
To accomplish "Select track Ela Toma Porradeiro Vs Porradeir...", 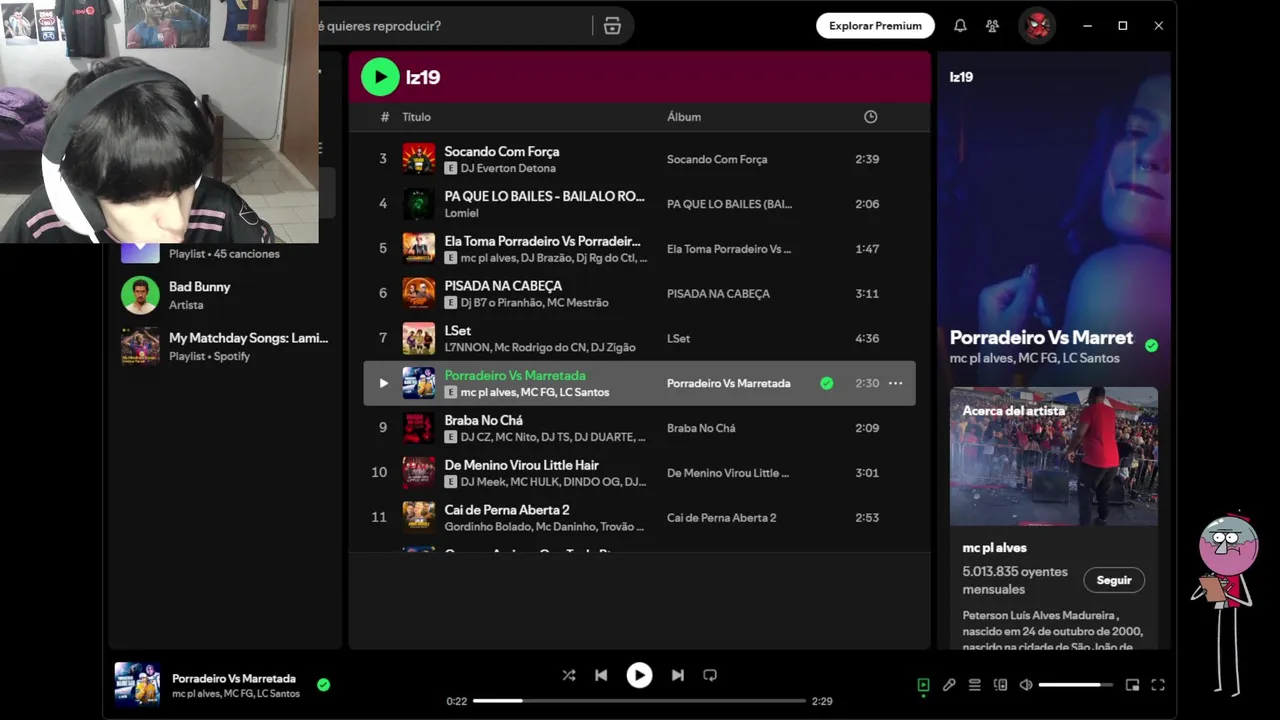I will (x=542, y=241).
